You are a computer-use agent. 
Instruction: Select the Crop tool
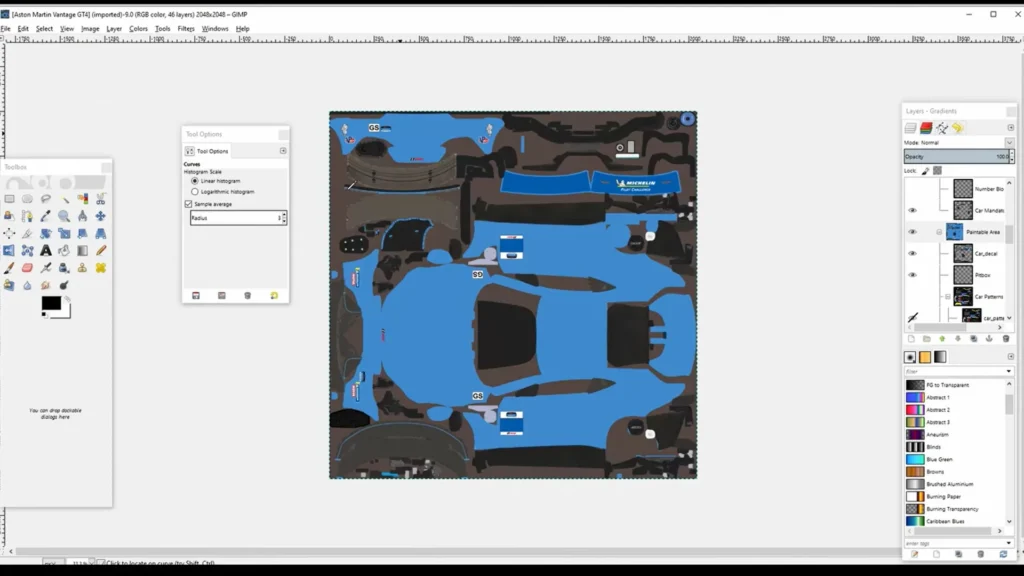click(x=27, y=233)
